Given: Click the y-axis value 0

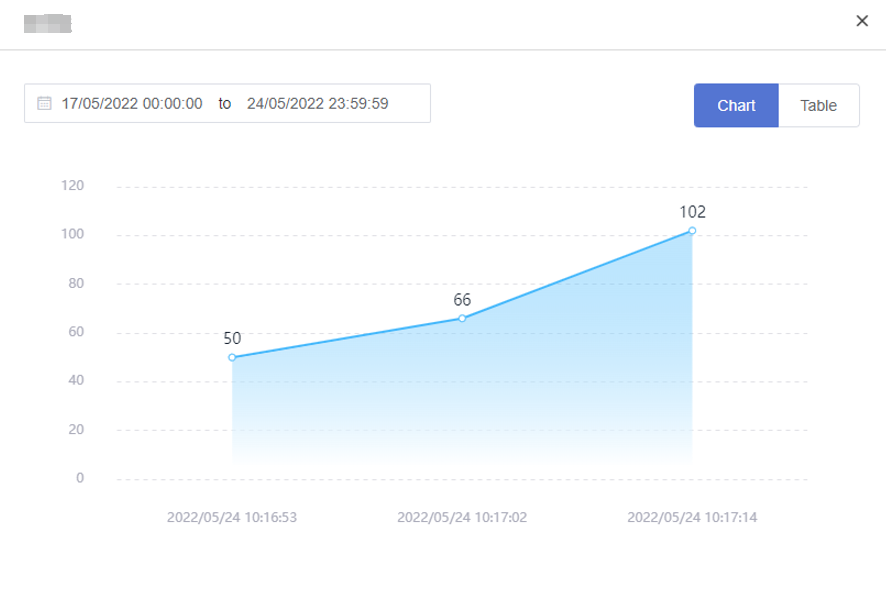Looking at the screenshot, I should (x=80, y=478).
